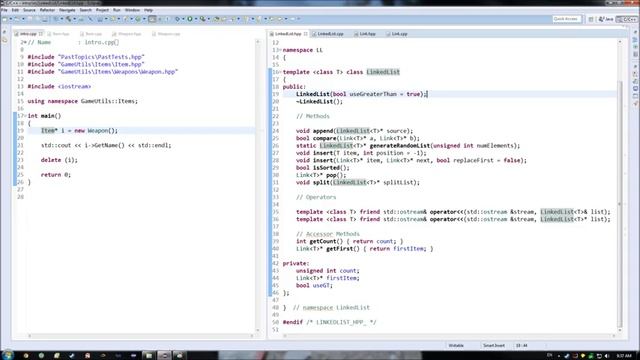The image size is (640, 360).
Task: Switch to the Java perspective
Action: point(607,19)
